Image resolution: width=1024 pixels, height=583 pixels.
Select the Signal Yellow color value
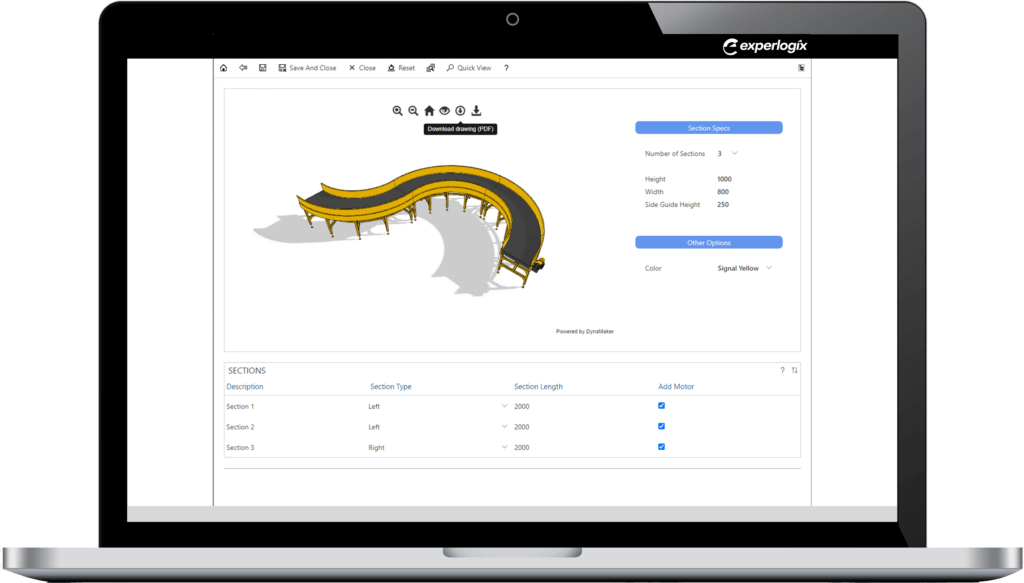(x=738, y=268)
